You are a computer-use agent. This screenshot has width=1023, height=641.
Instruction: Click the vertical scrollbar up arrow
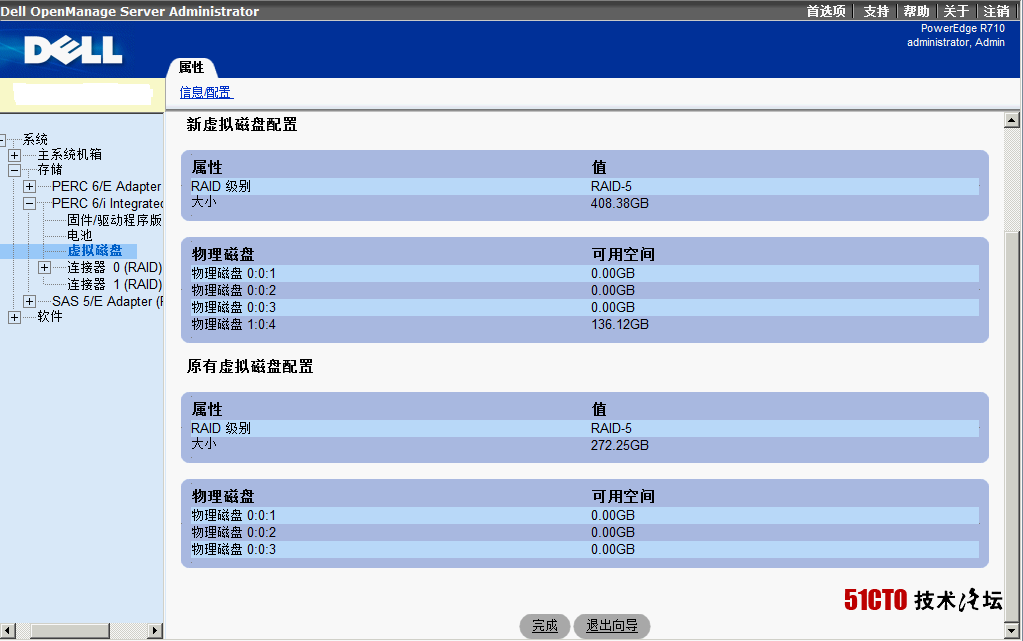[x=1012, y=120]
